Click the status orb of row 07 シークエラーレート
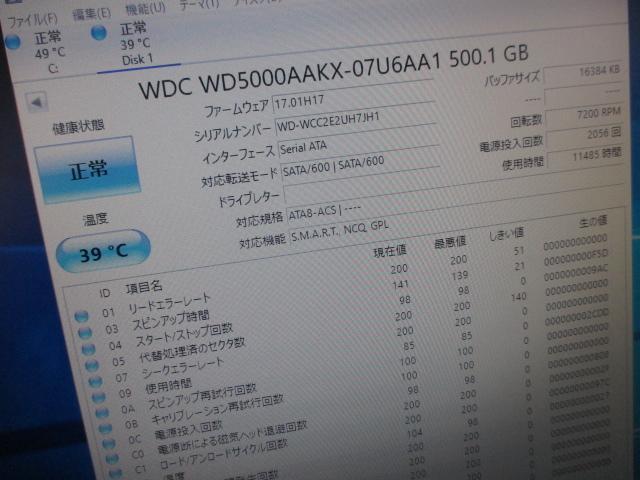640x480 pixels. pos(95,381)
